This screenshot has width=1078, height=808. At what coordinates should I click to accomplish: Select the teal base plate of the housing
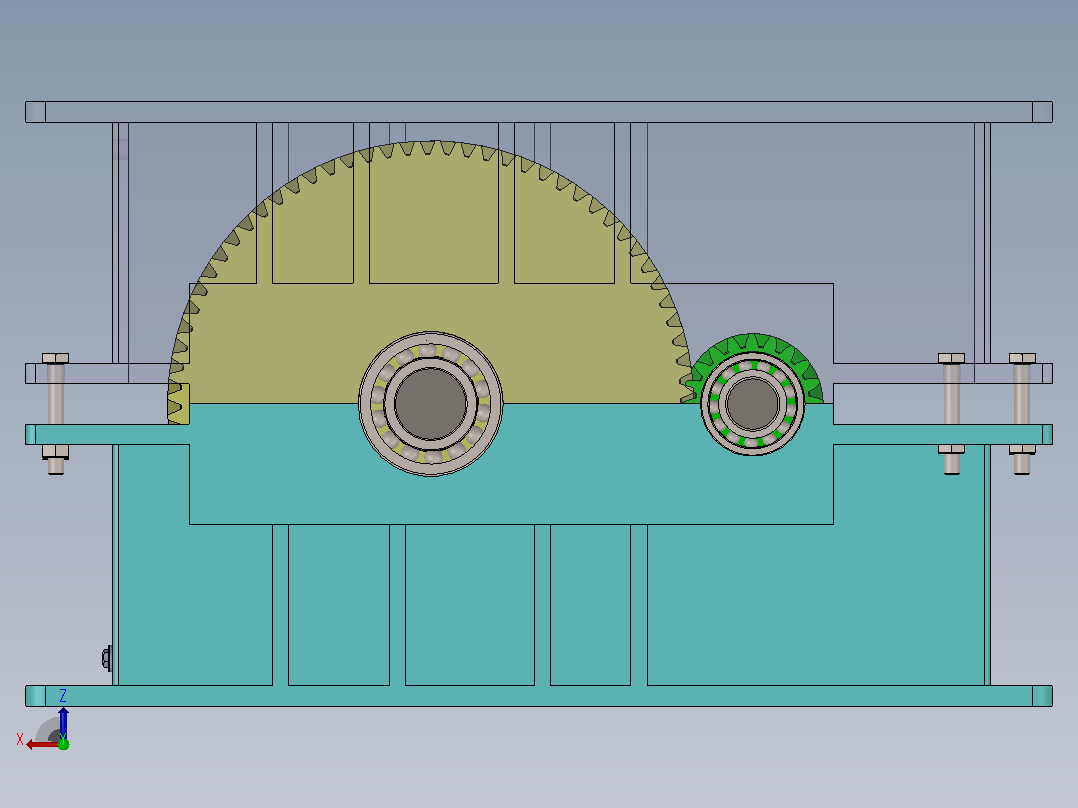539,696
